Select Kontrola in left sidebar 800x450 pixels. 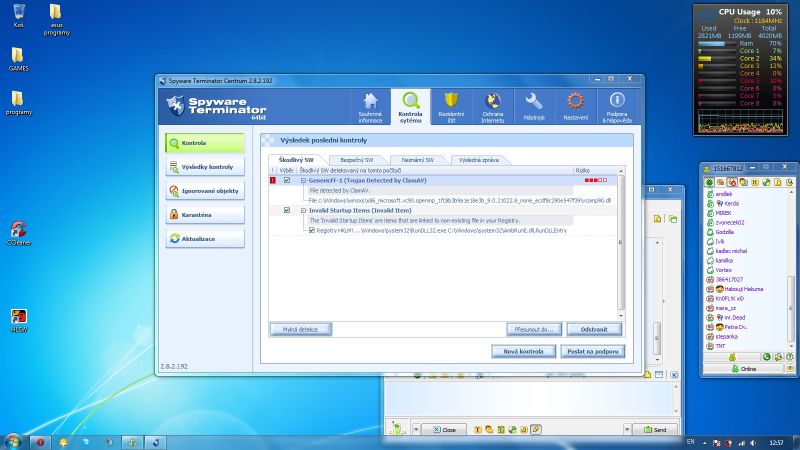click(205, 143)
